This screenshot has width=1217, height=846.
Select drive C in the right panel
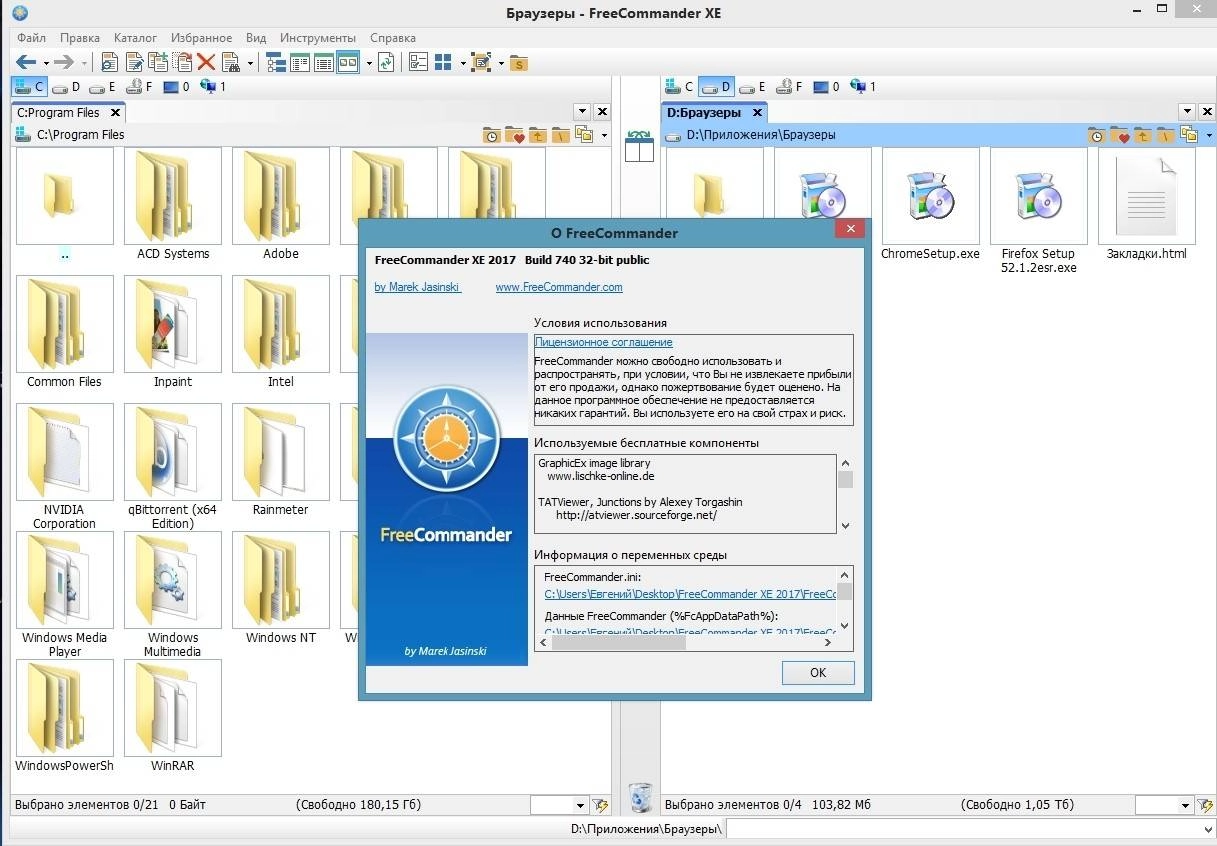[680, 87]
